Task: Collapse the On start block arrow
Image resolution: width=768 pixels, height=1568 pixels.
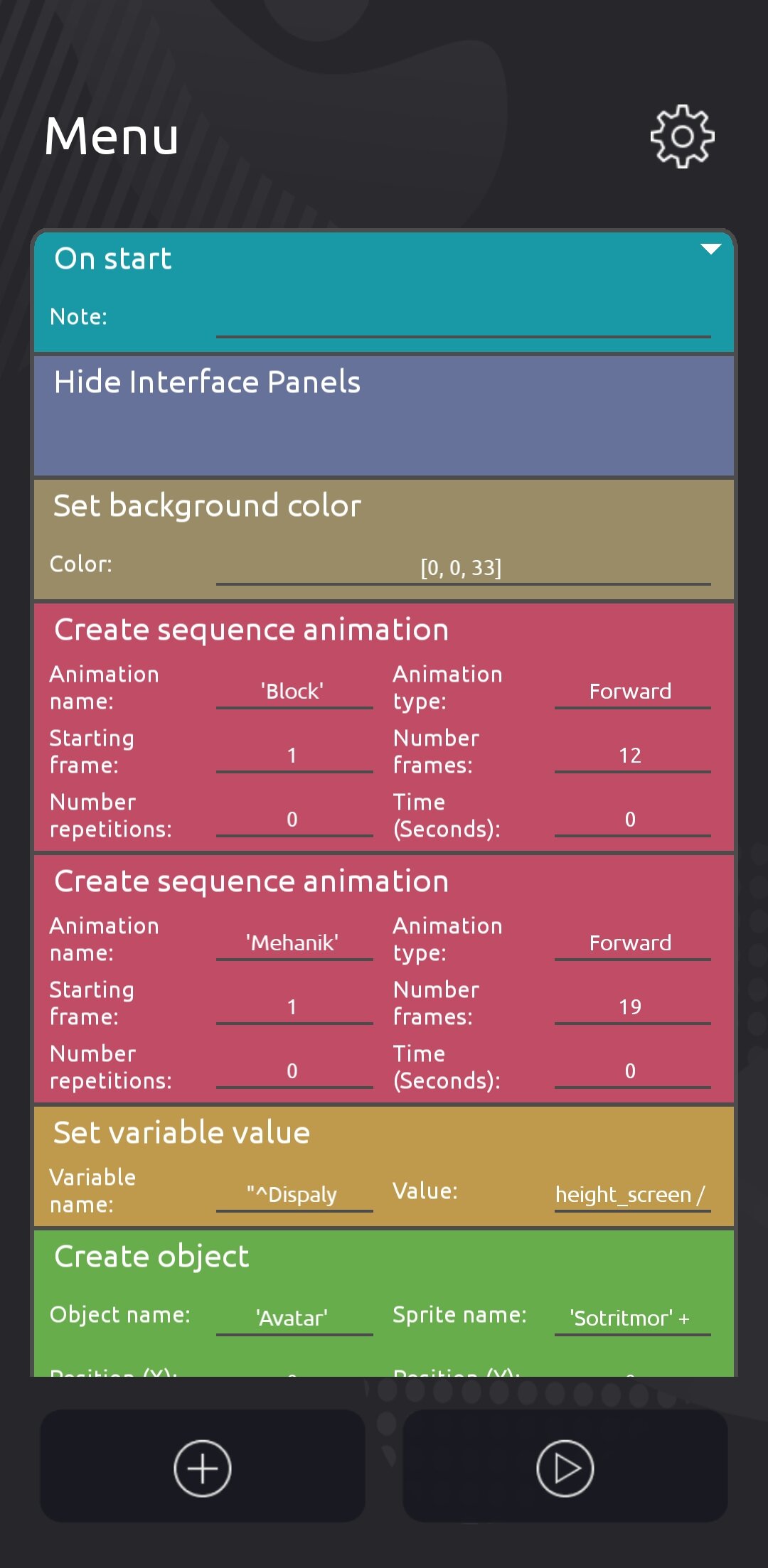Action: (710, 249)
